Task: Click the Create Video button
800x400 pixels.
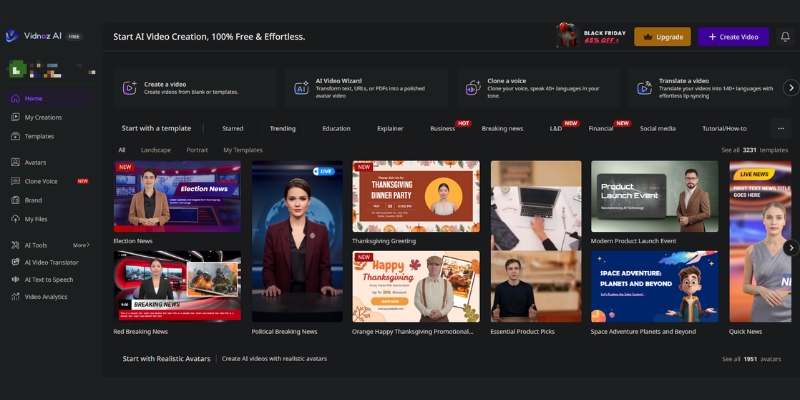Action: [733, 37]
